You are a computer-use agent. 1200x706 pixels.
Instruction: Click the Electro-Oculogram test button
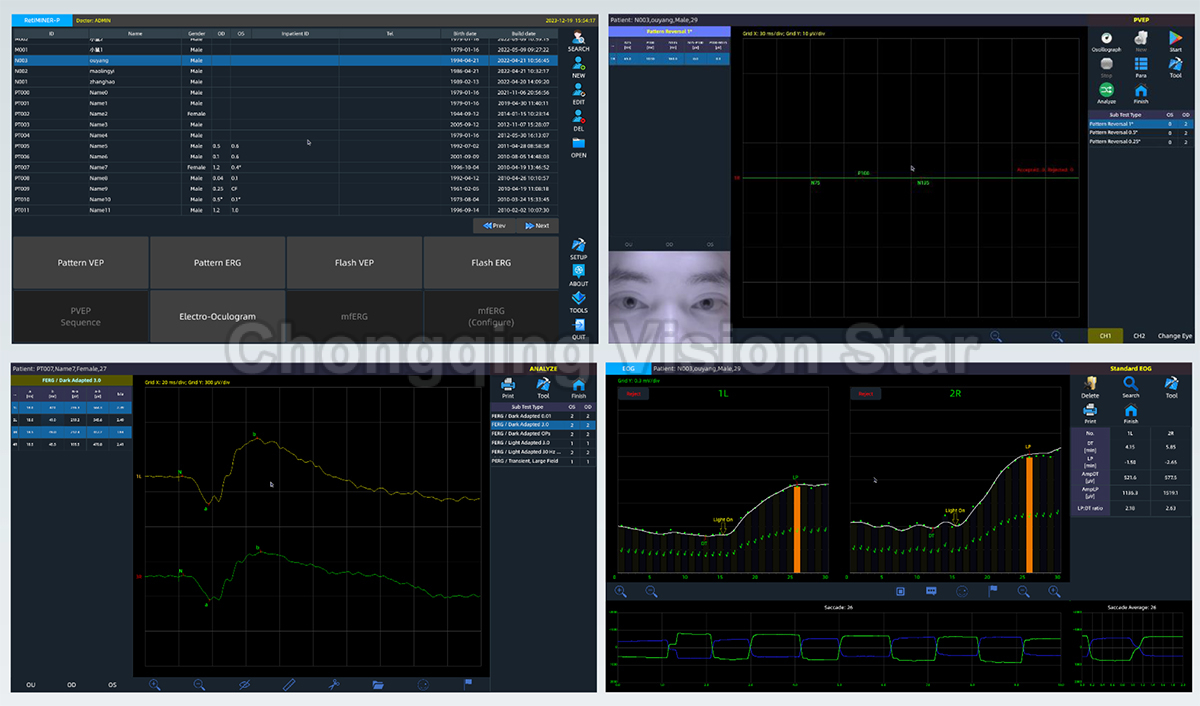(x=217, y=316)
